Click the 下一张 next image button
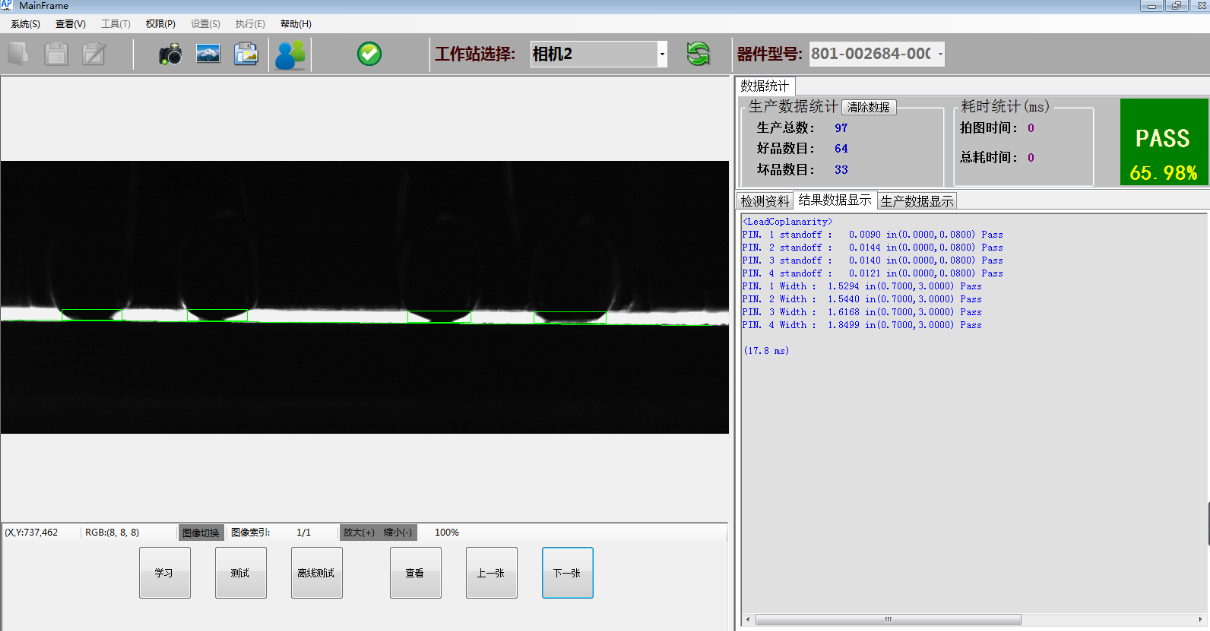The width and height of the screenshot is (1210, 631). (x=568, y=573)
